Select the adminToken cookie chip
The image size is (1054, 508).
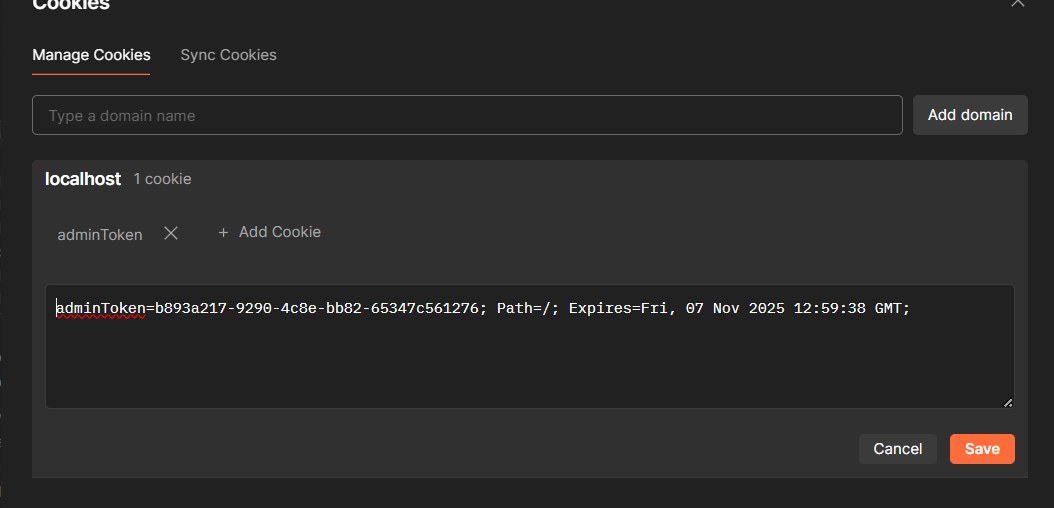(x=100, y=234)
